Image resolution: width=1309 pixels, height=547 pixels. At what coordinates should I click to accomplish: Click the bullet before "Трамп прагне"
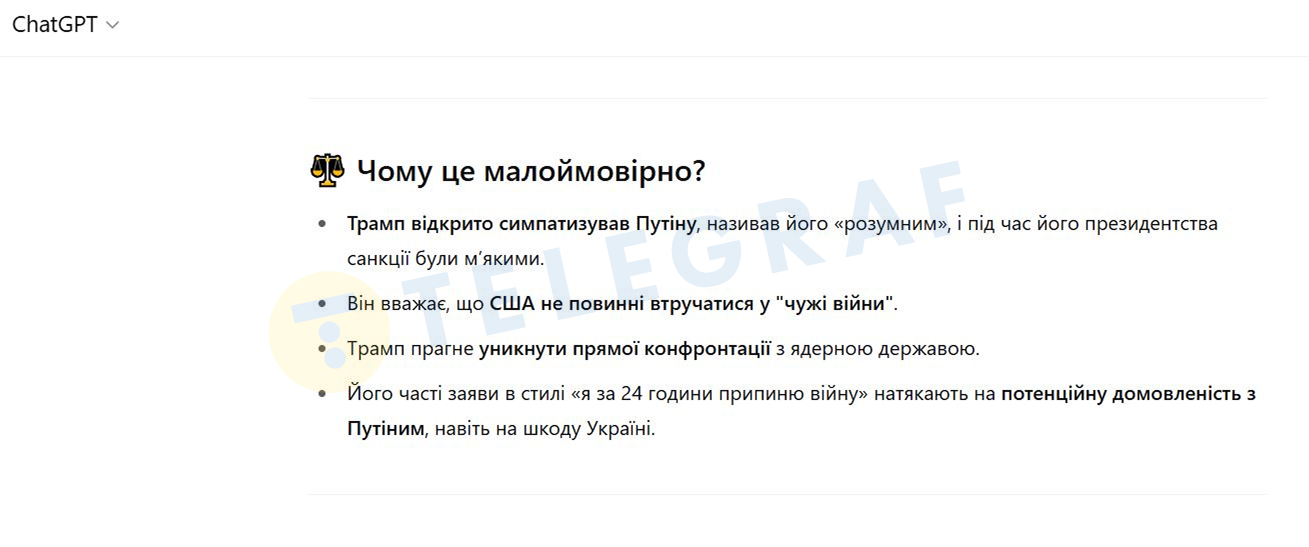[322, 349]
